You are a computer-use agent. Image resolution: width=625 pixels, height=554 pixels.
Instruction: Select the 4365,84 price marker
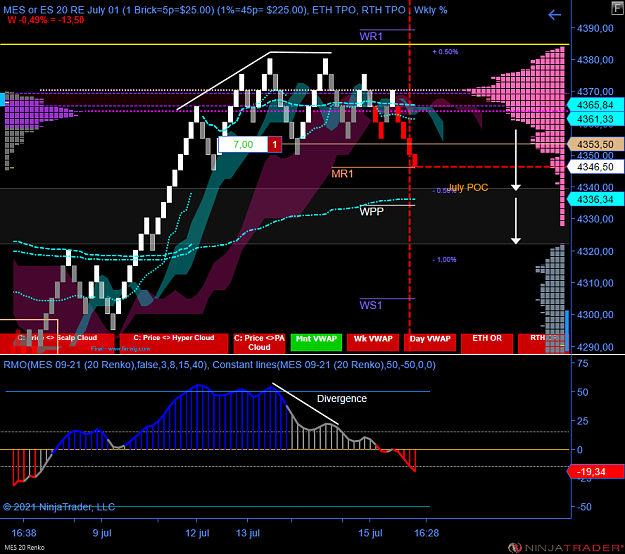pos(595,105)
